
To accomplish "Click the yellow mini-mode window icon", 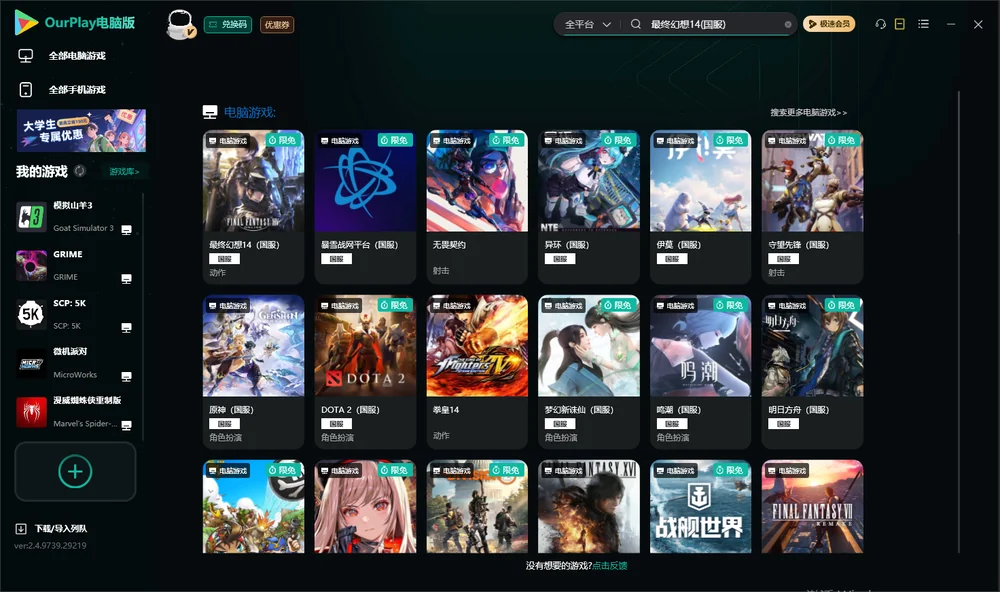I will pyautogui.click(x=899, y=24).
